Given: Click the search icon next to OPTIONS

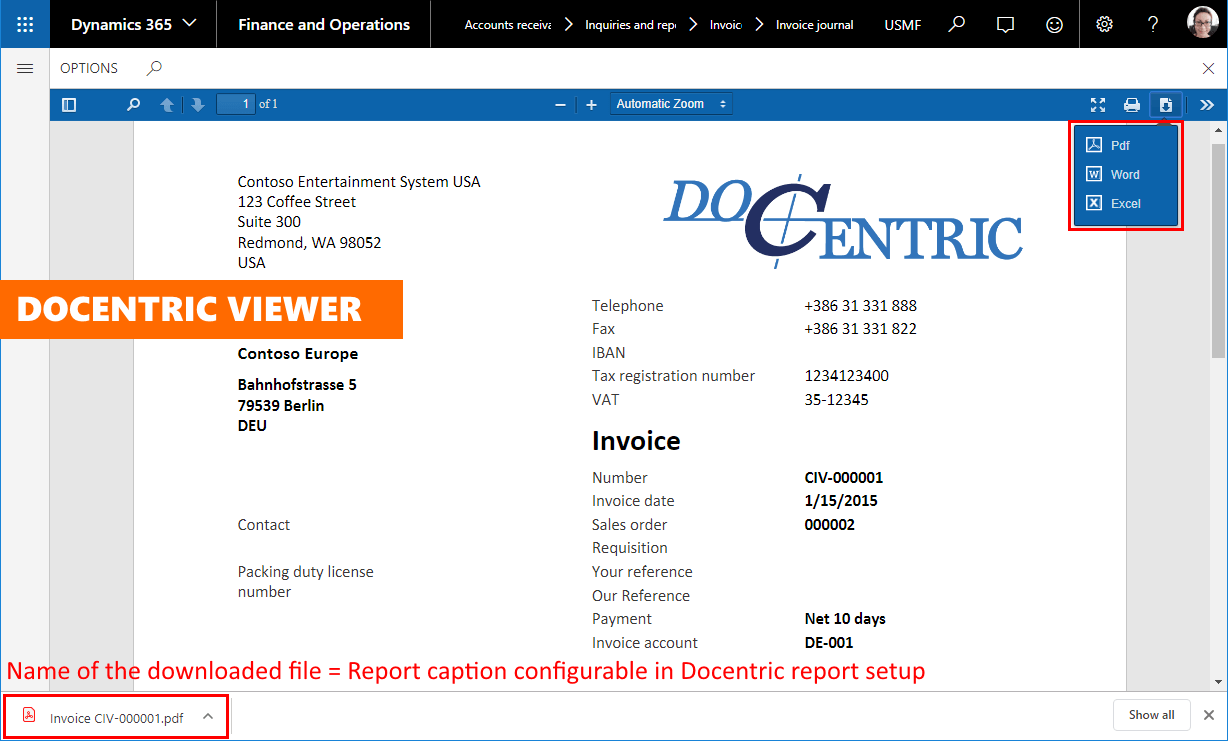Looking at the screenshot, I should point(153,68).
